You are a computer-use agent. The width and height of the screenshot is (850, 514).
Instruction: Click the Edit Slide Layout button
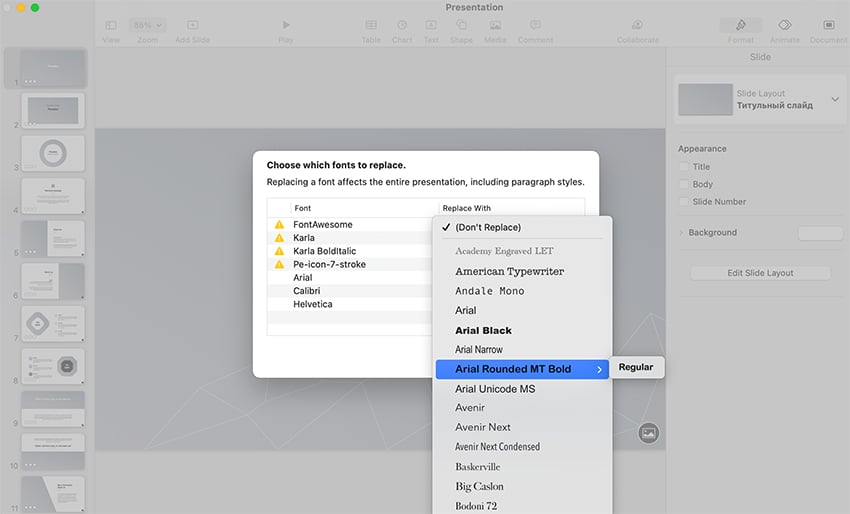(760, 273)
